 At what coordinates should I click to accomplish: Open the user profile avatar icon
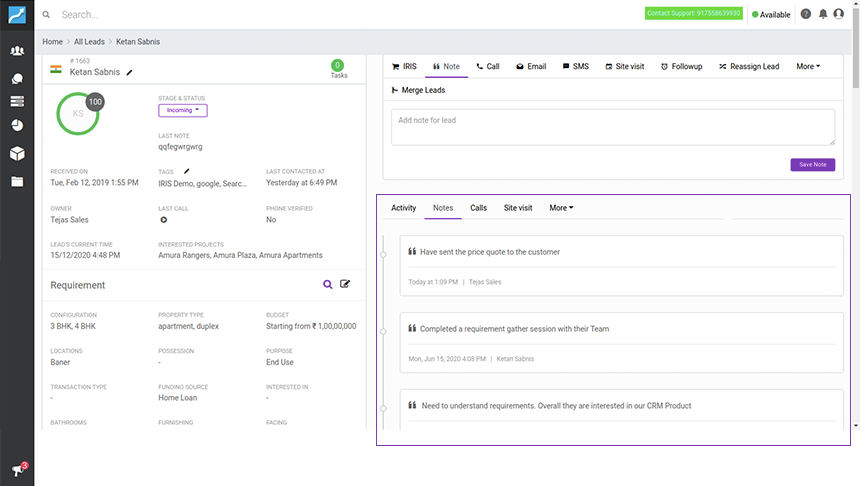click(x=839, y=14)
